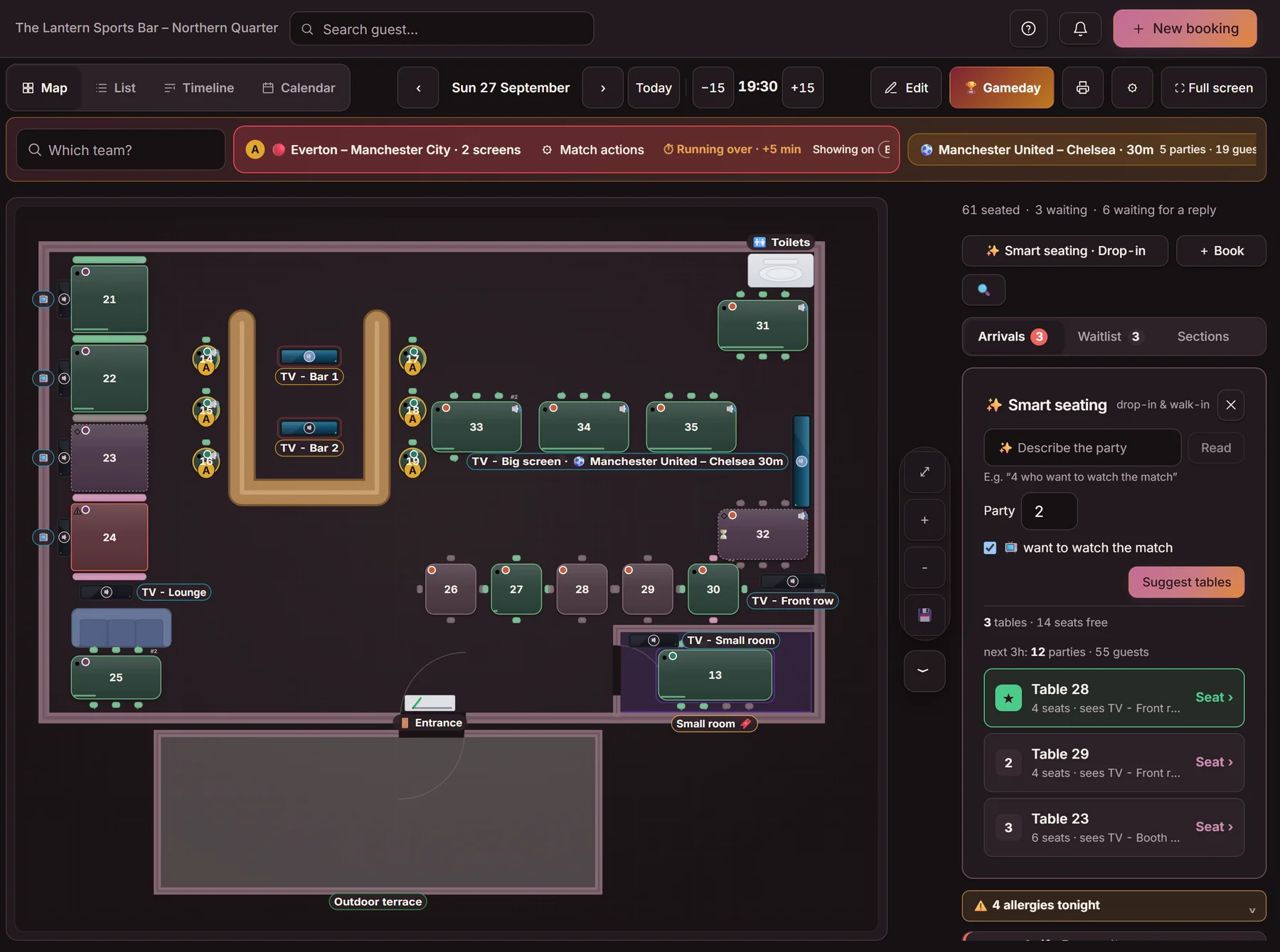1280x952 pixels.
Task: Toggle Gameday mode button
Action: pos(1001,87)
